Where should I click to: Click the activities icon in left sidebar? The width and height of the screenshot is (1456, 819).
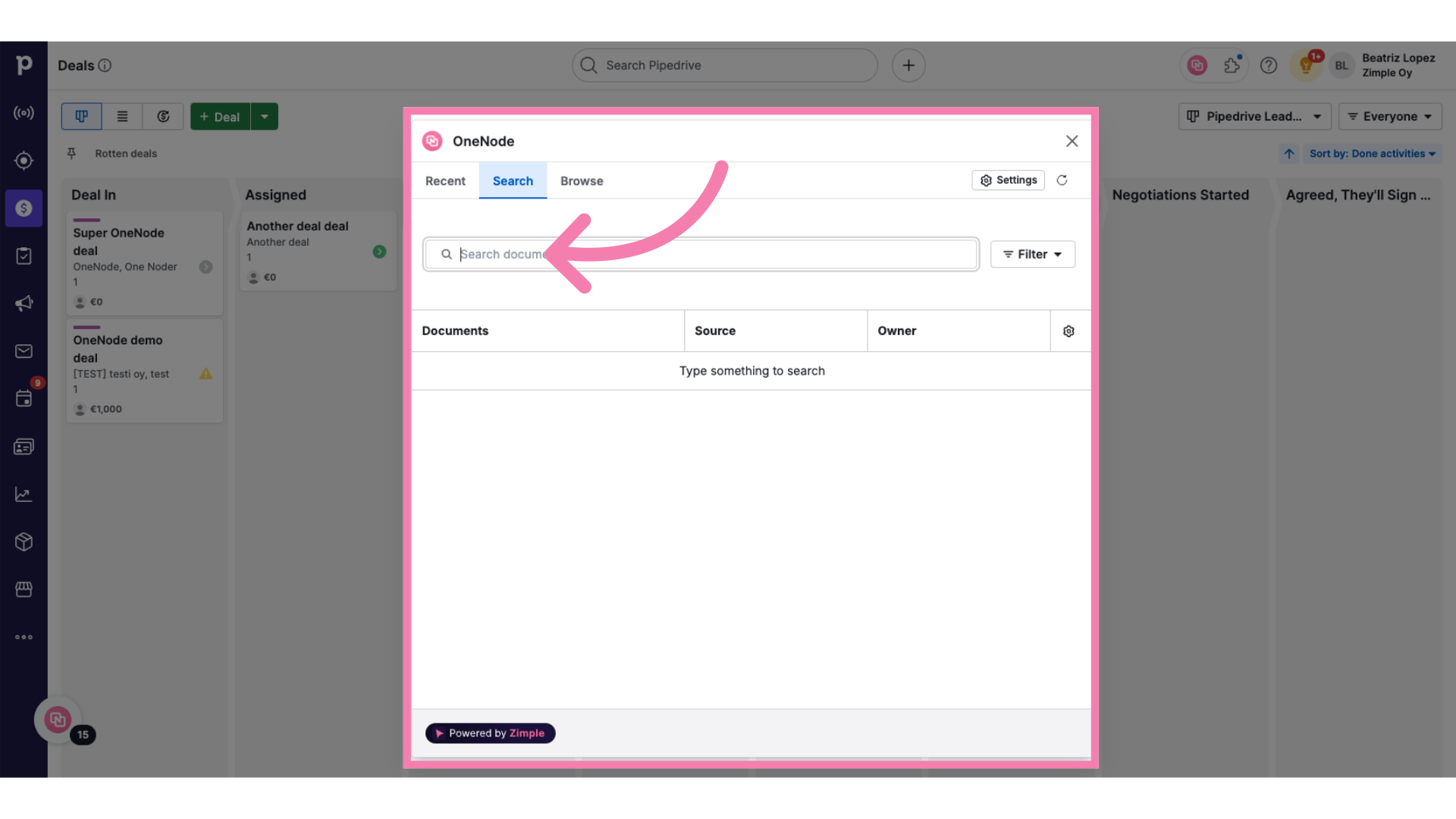(24, 398)
